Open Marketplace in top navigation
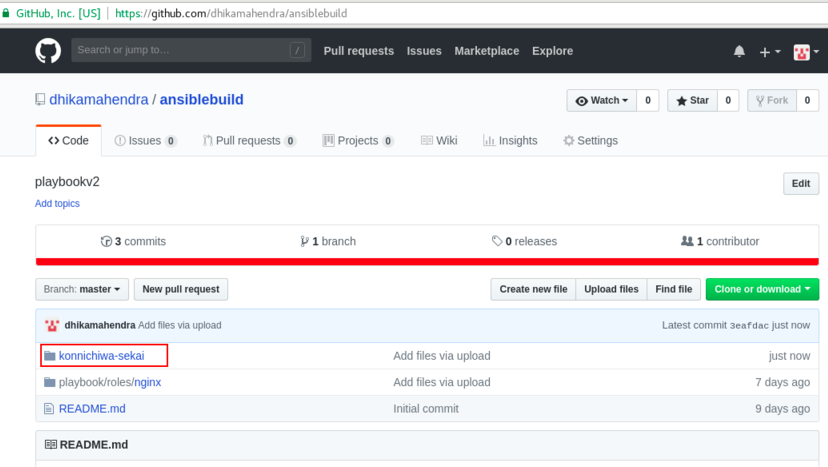 [487, 51]
